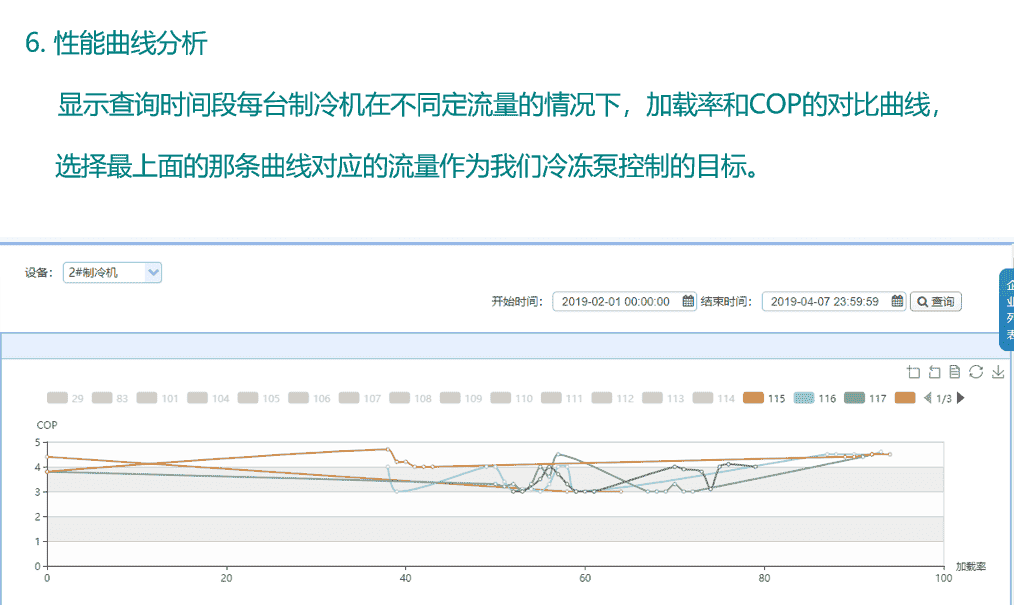
Task: Toggle legend series 83
Action: tap(110, 398)
